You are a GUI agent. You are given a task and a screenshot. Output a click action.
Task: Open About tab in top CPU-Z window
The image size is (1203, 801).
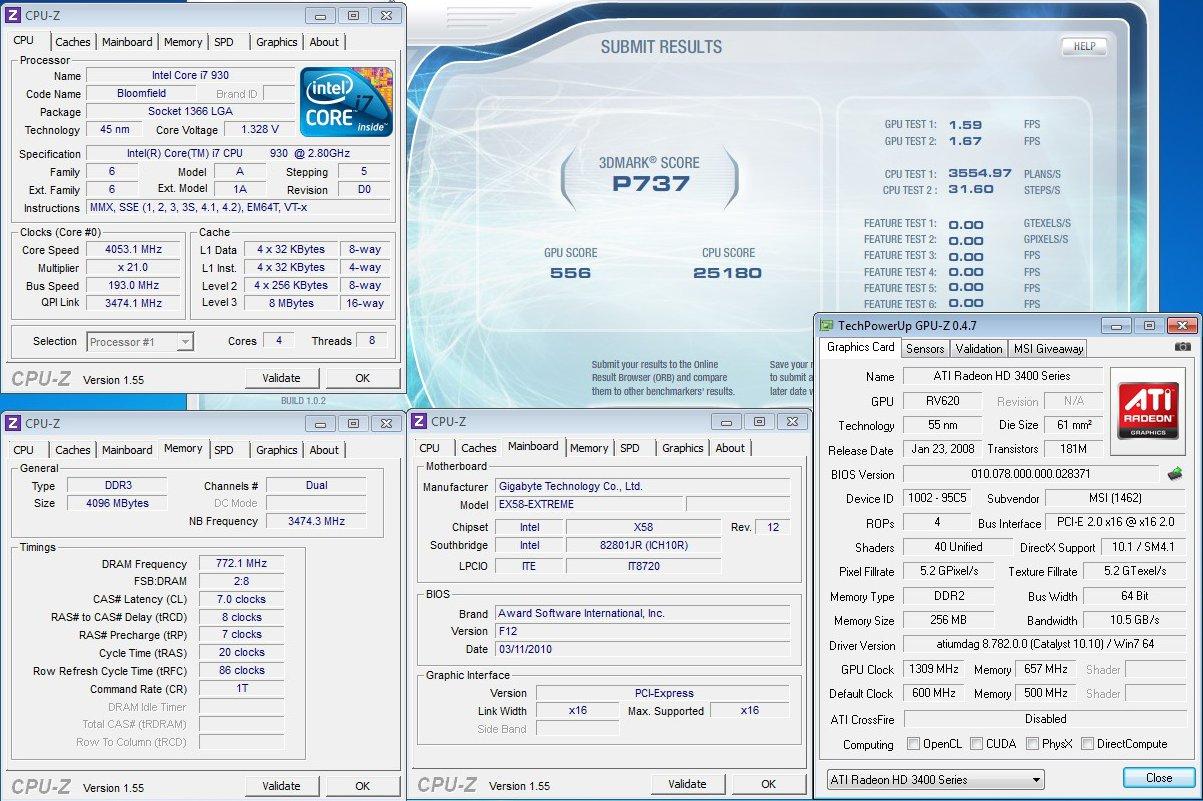(x=324, y=42)
